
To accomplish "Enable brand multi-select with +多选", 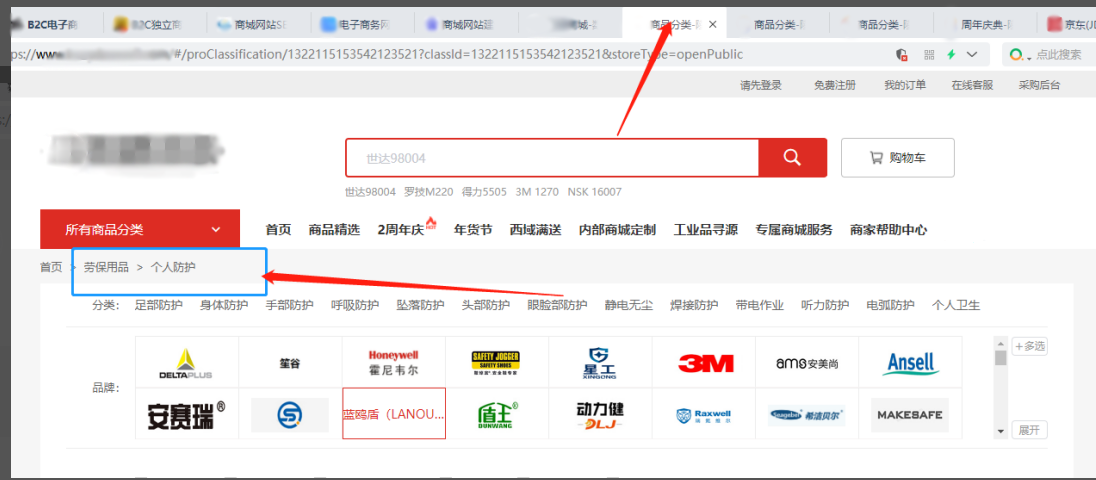I will pos(1029,346).
